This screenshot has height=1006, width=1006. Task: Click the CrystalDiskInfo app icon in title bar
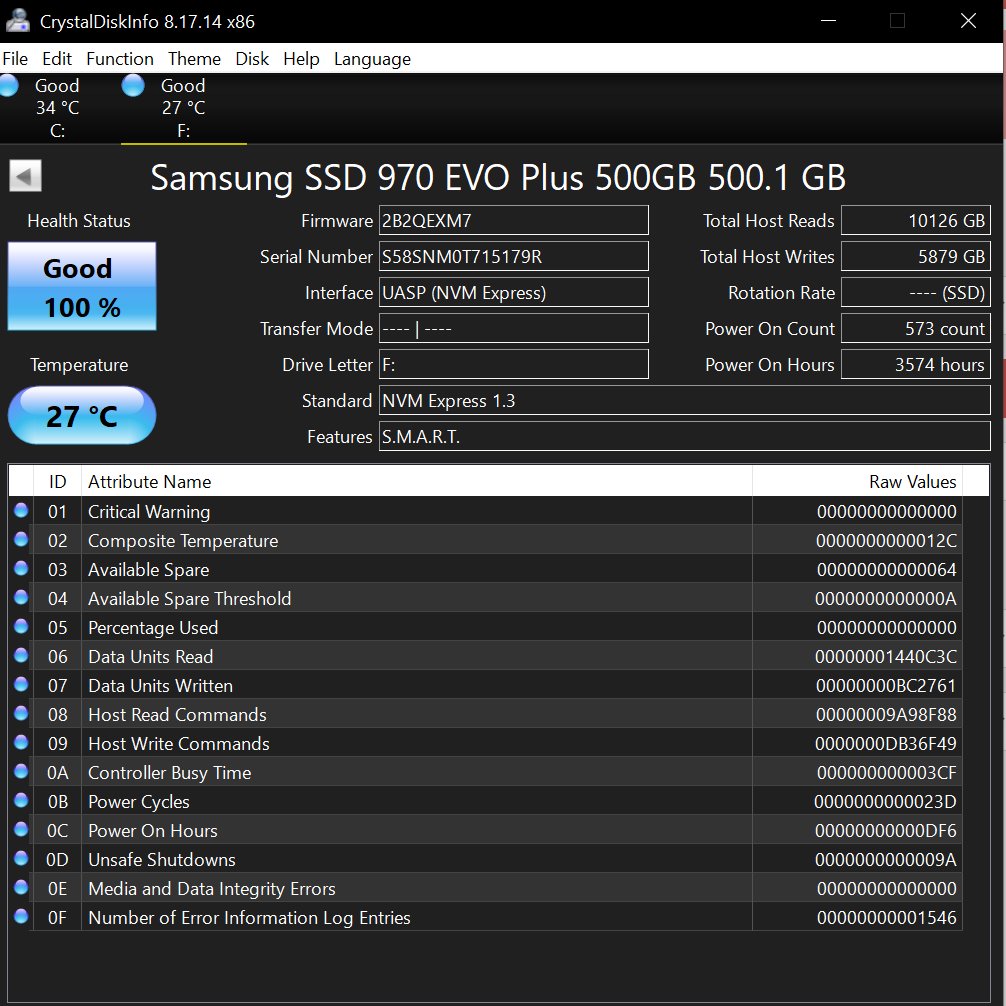point(17,21)
